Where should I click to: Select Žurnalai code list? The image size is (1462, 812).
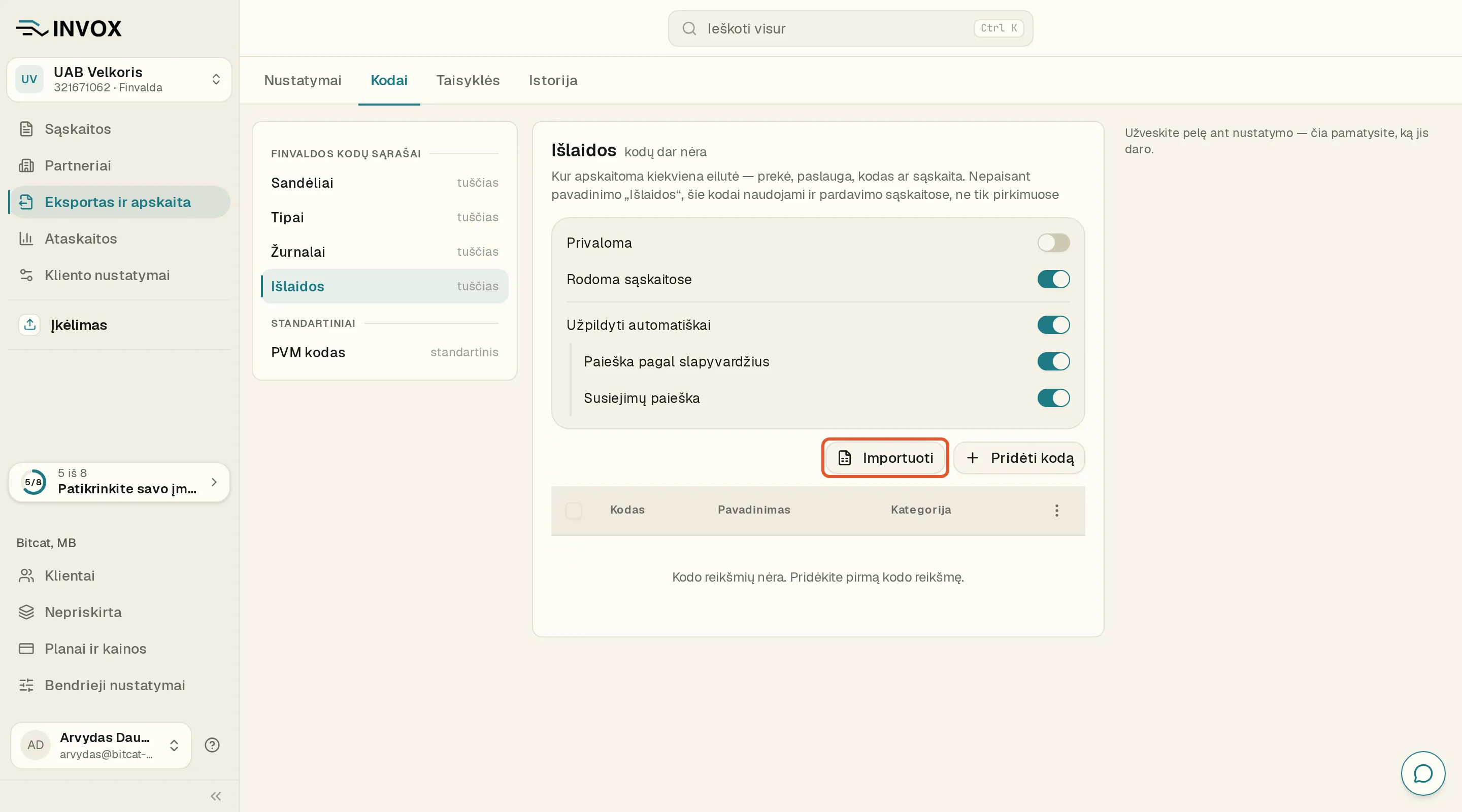click(x=384, y=252)
